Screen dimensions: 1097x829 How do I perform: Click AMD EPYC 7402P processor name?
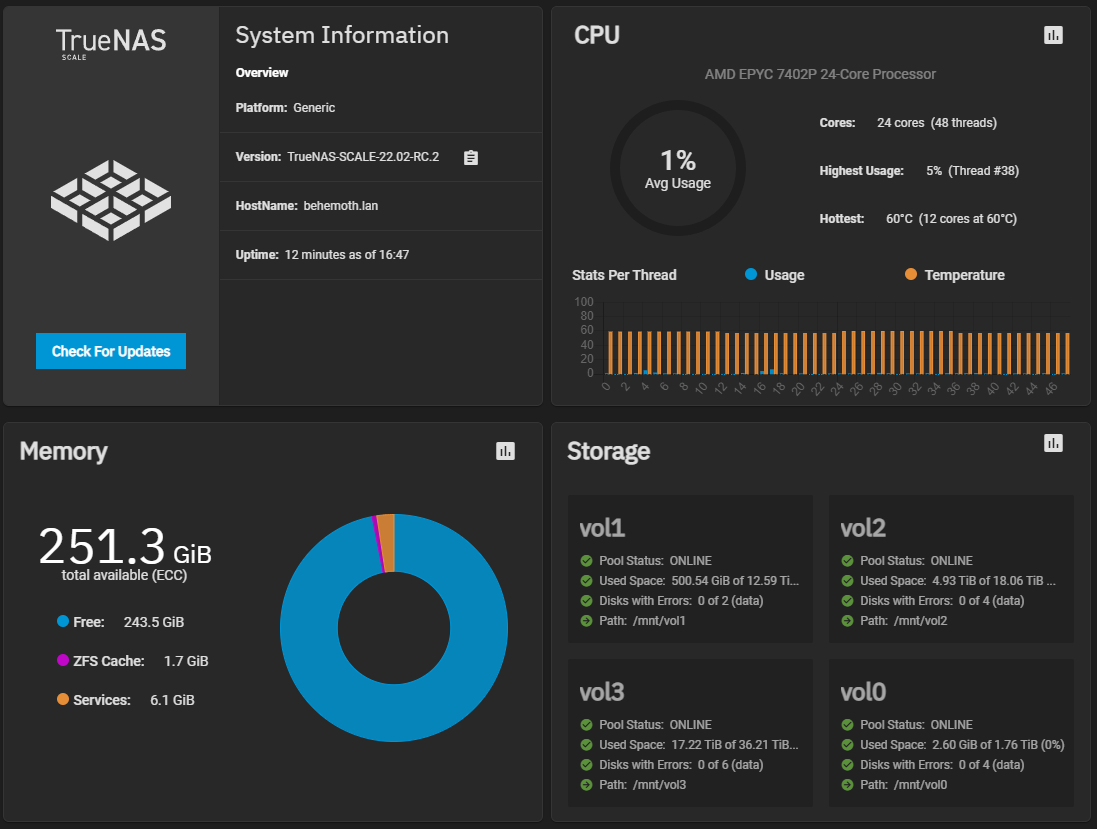tap(820, 74)
